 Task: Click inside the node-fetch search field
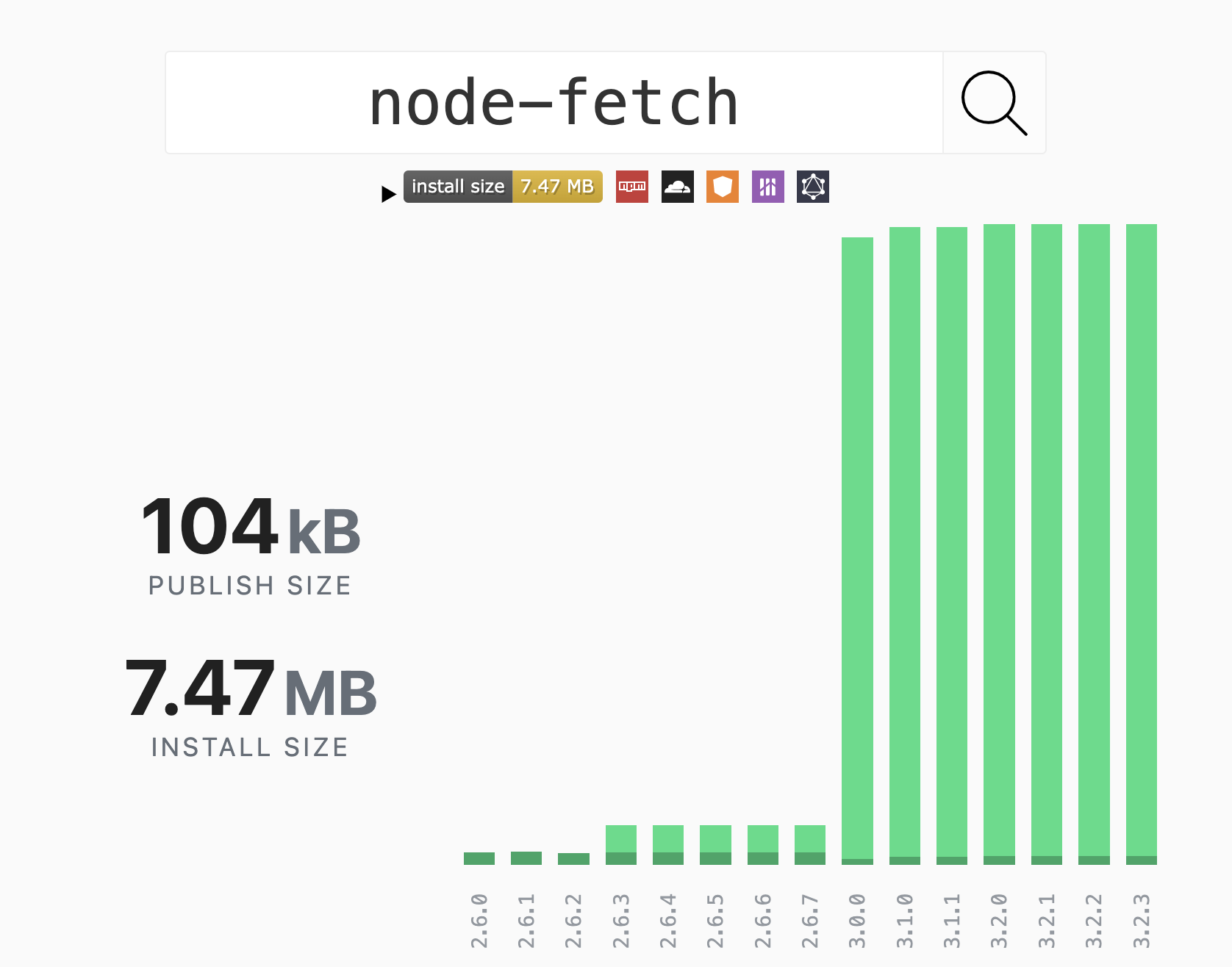[554, 103]
